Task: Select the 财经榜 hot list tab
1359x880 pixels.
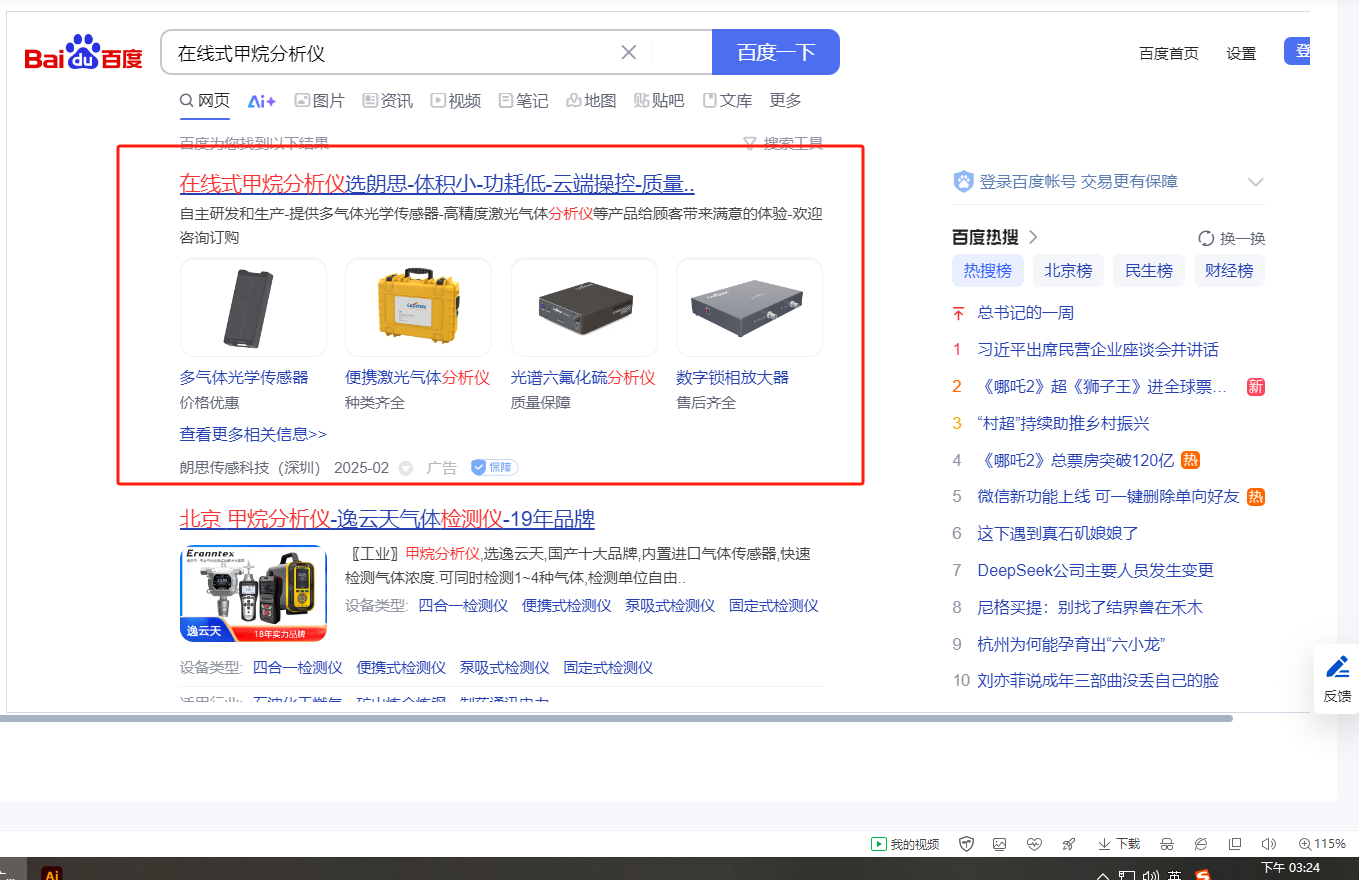Action: (1230, 271)
